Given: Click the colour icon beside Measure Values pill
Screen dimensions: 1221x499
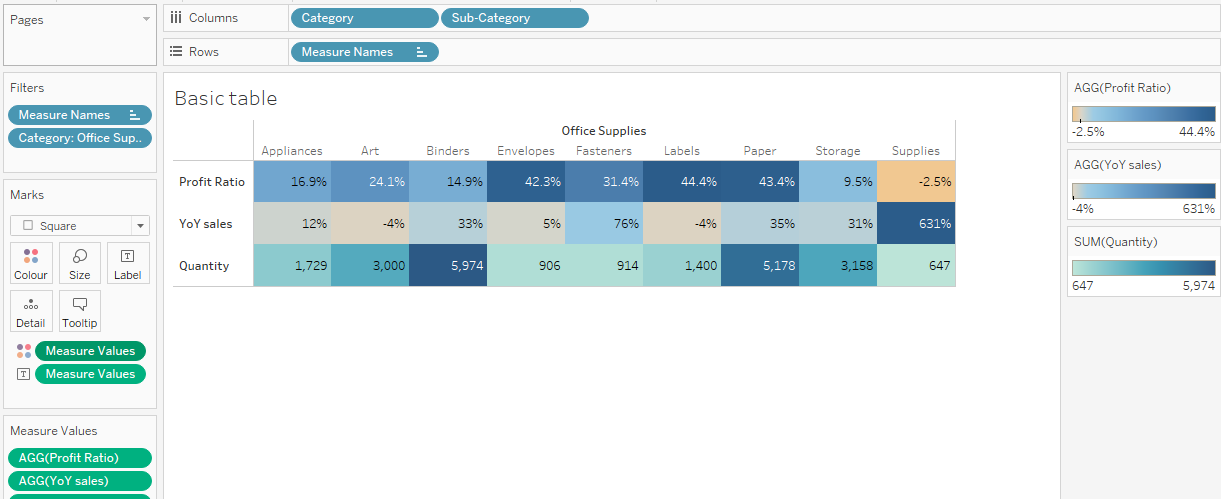Looking at the screenshot, I should pos(24,351).
